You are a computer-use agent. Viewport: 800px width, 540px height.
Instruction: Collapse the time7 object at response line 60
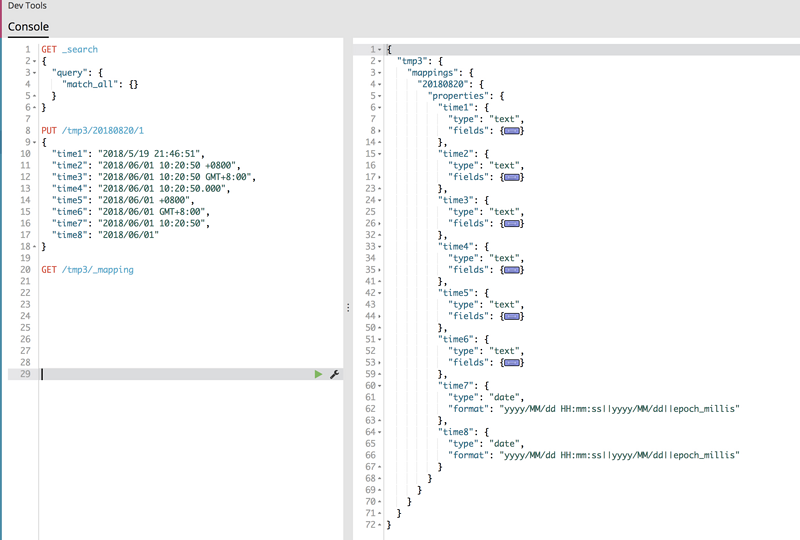380,386
